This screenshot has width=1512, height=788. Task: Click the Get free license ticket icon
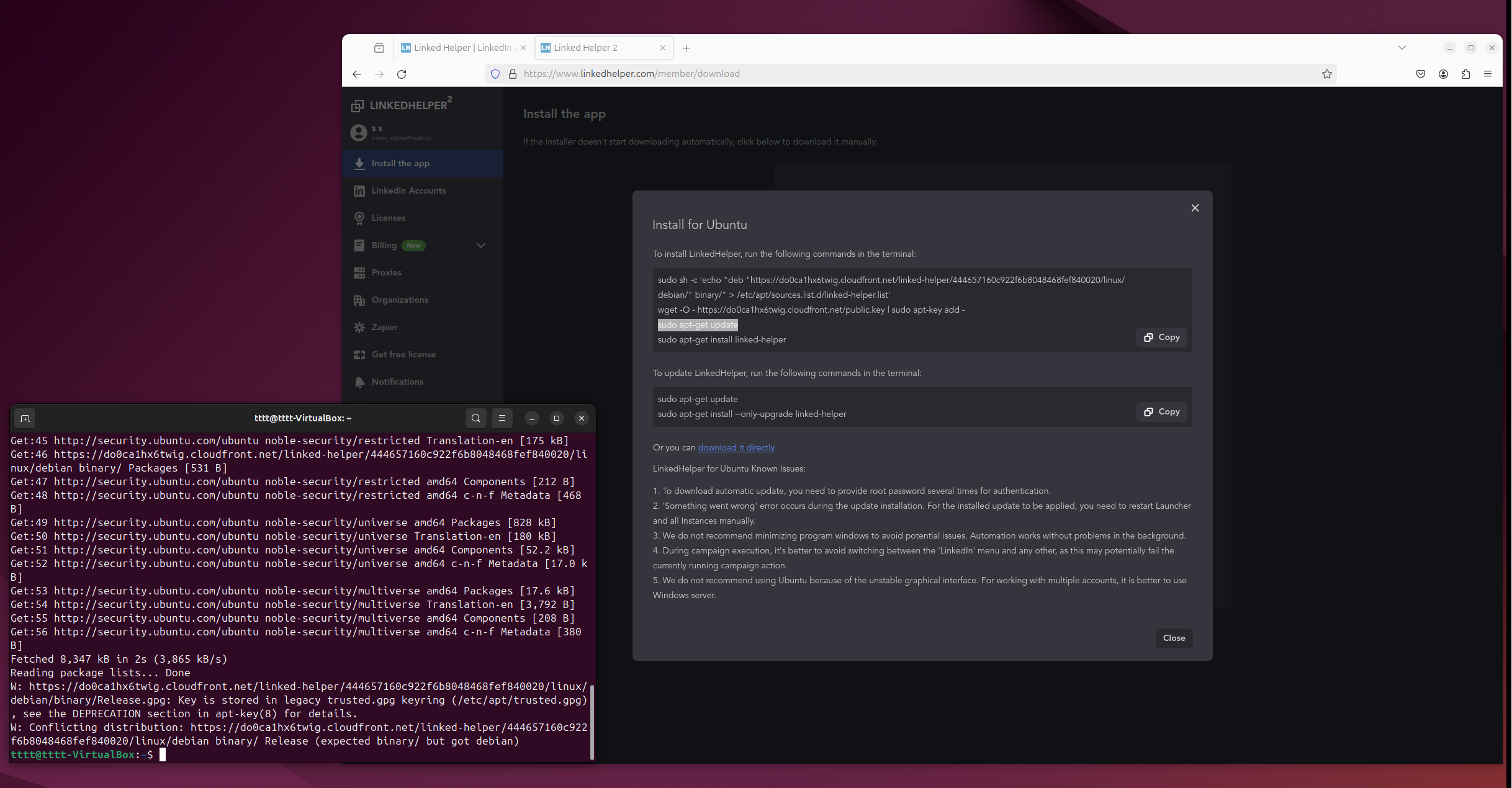coord(359,354)
